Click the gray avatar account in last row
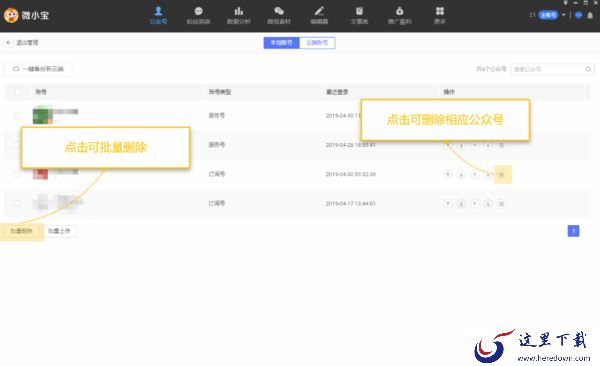 41,203
